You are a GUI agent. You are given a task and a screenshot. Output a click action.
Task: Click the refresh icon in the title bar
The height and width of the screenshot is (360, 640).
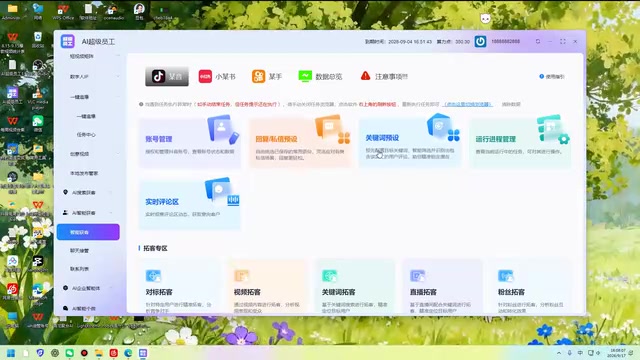(x=538, y=42)
